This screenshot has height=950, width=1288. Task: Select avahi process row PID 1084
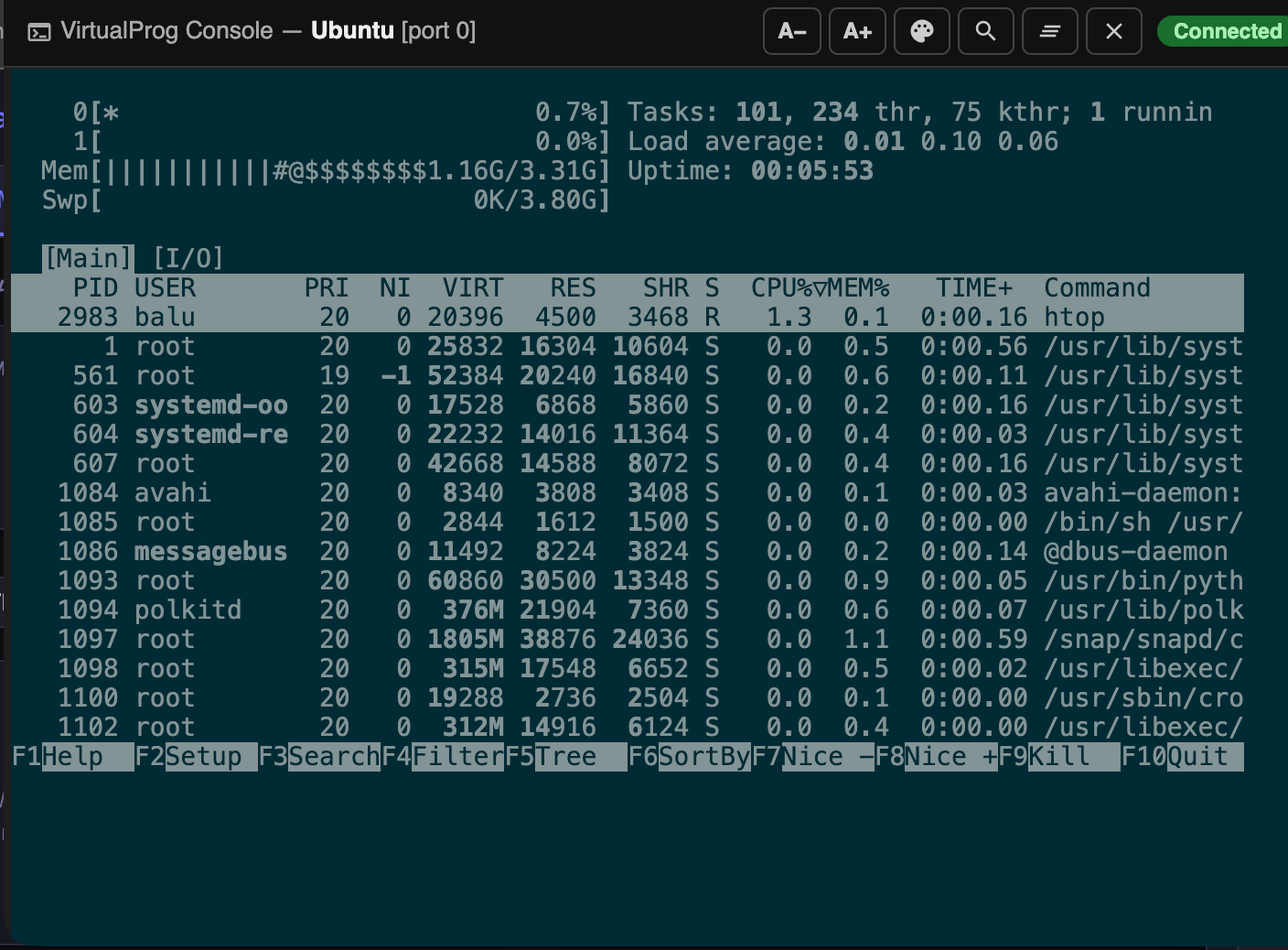(x=628, y=492)
